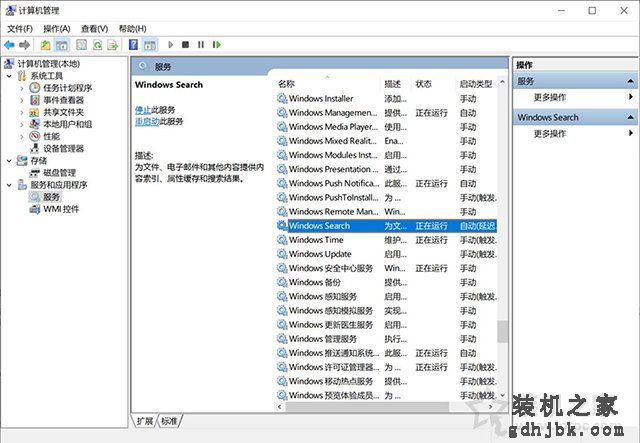Select 任务计划程序 clock icon
This screenshot has width=640, height=443.
[x=35, y=88]
